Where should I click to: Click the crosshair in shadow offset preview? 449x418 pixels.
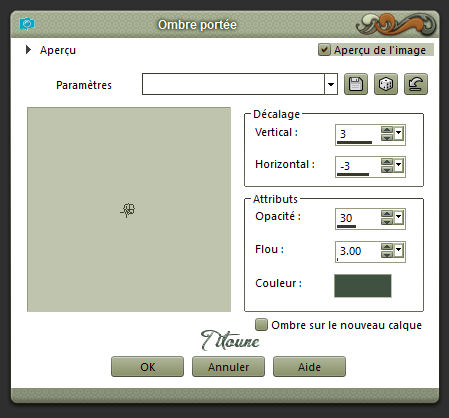[x=128, y=210]
